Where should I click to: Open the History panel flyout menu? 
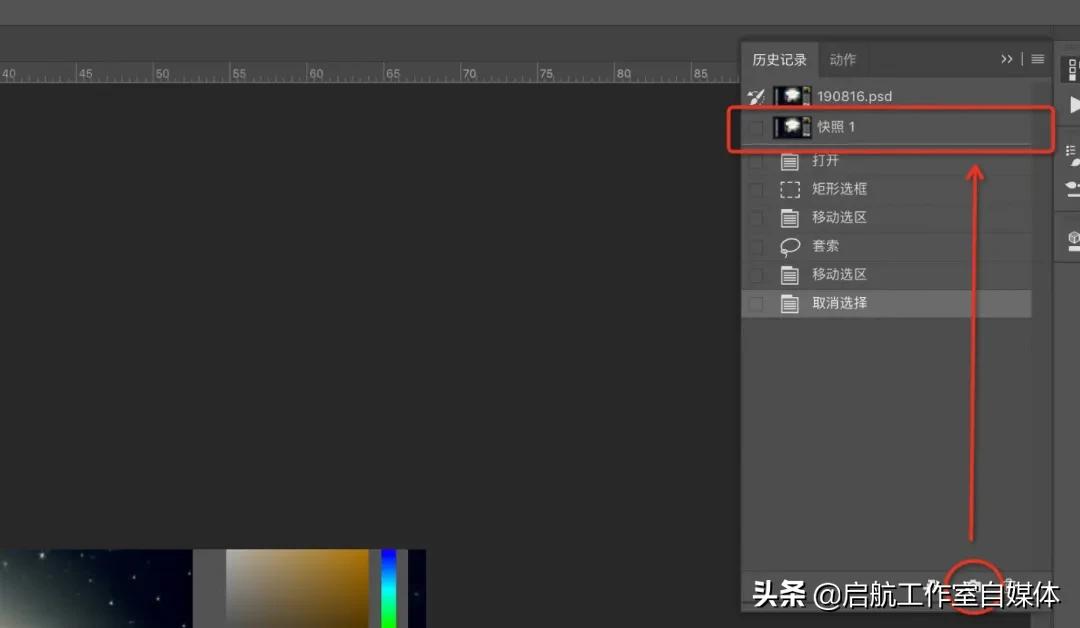coord(1037,59)
